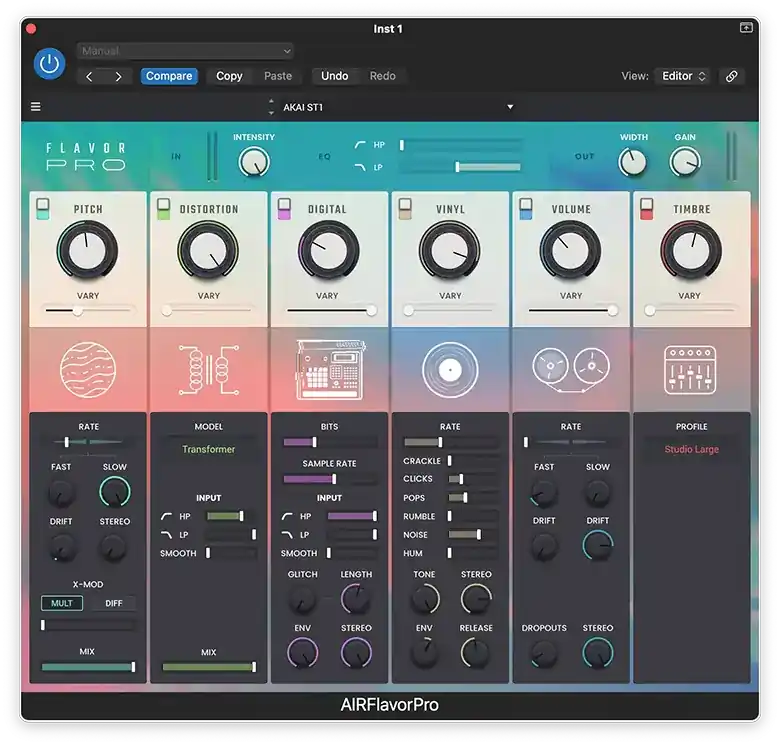Image resolution: width=780 pixels, height=745 pixels.
Task: Click the EQ LP filter icon
Action: (360, 167)
